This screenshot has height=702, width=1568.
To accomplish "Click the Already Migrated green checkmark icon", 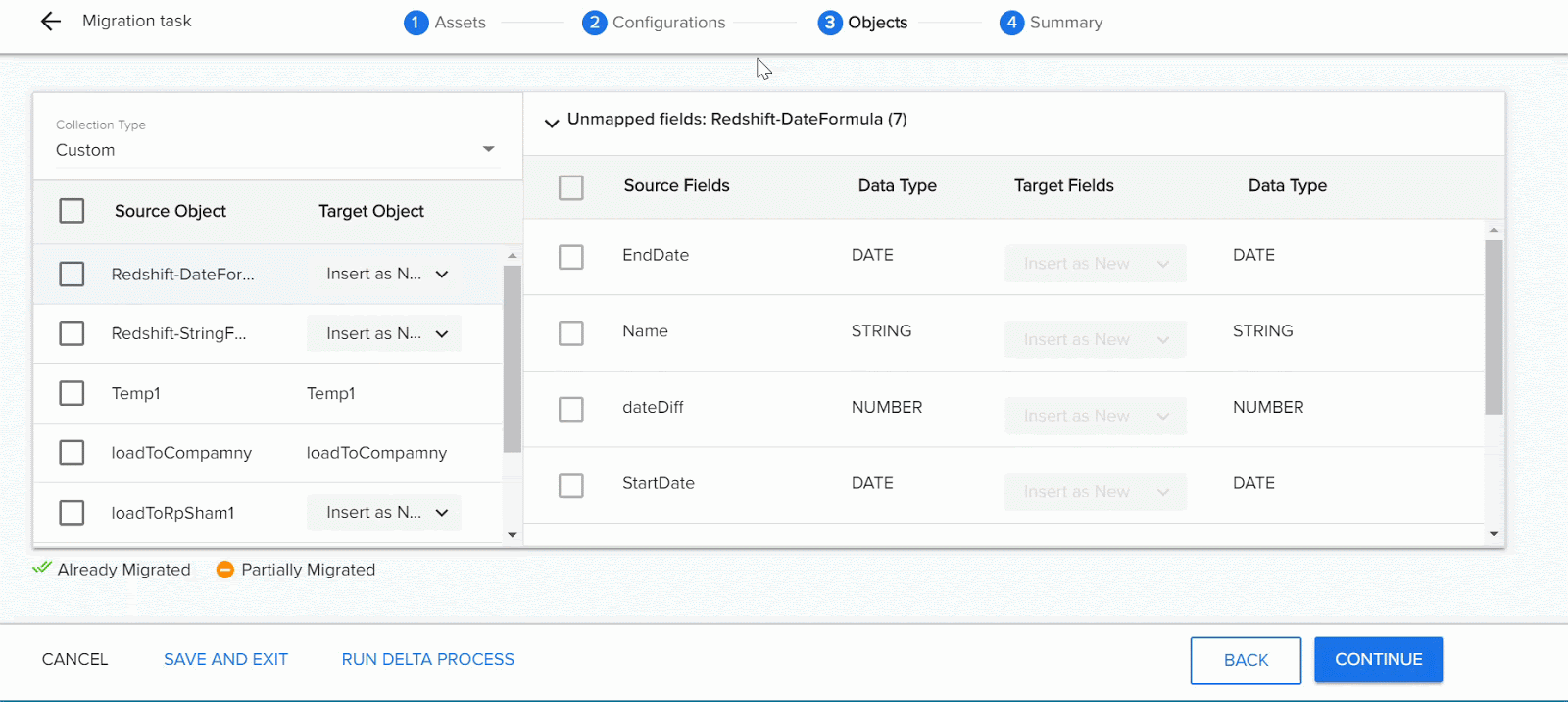I will tap(41, 568).
